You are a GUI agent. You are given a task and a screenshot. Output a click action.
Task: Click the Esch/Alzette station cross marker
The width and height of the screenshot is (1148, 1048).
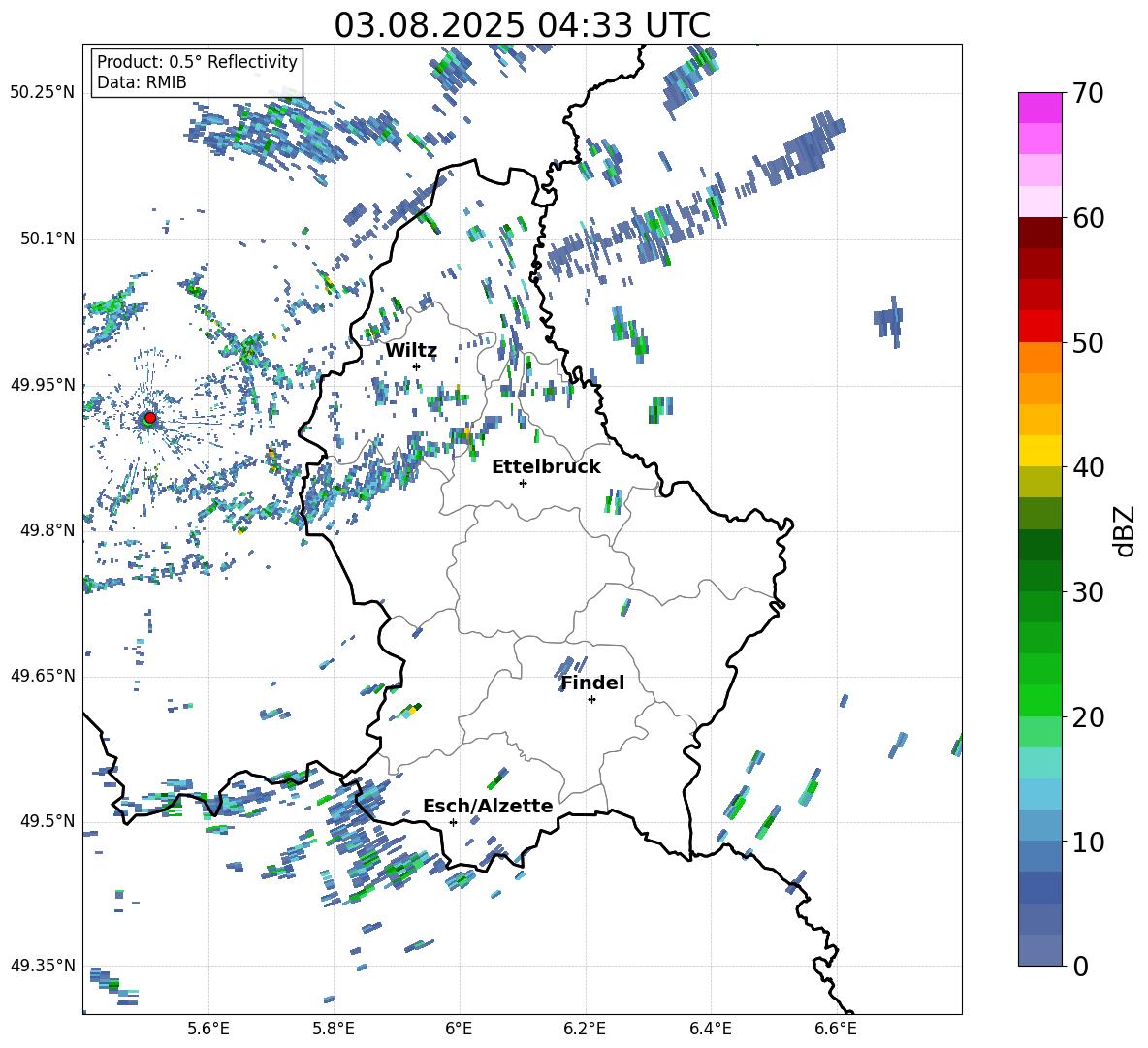(453, 822)
